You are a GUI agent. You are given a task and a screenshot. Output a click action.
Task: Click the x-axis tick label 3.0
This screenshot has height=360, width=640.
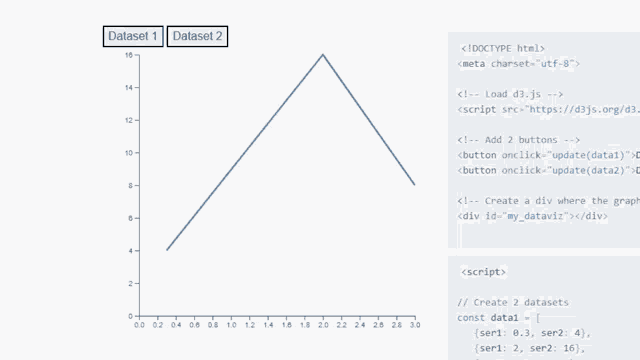[x=415, y=325]
